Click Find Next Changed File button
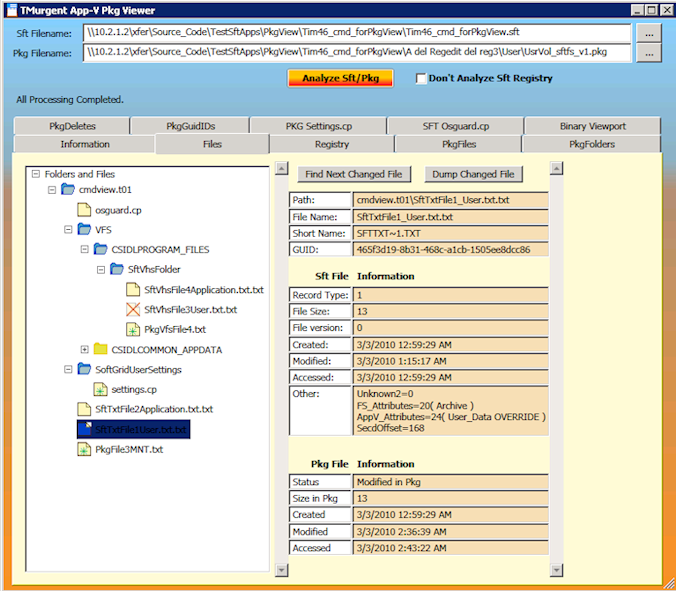 (354, 174)
